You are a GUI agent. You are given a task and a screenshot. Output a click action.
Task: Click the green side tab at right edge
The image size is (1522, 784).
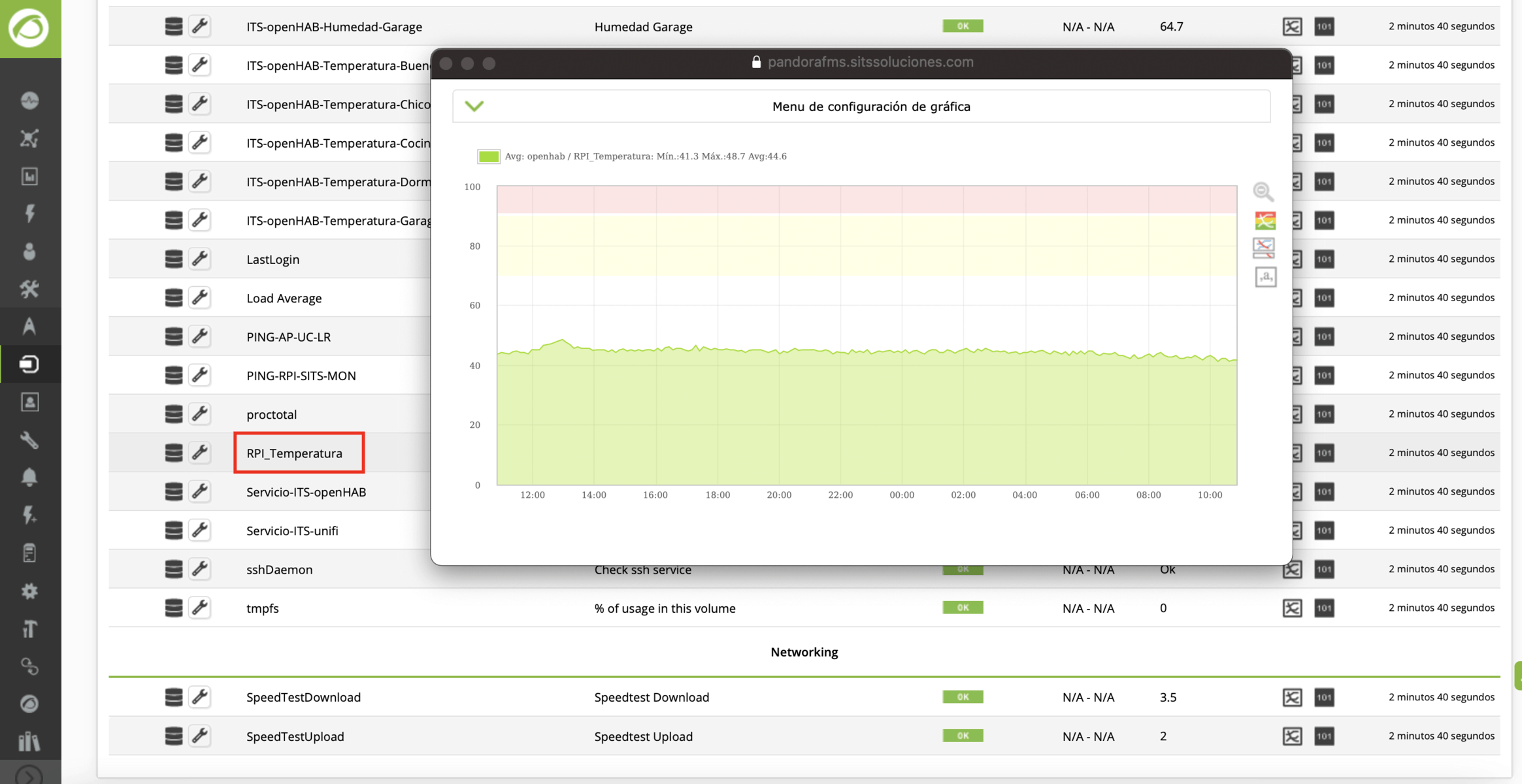click(1518, 676)
